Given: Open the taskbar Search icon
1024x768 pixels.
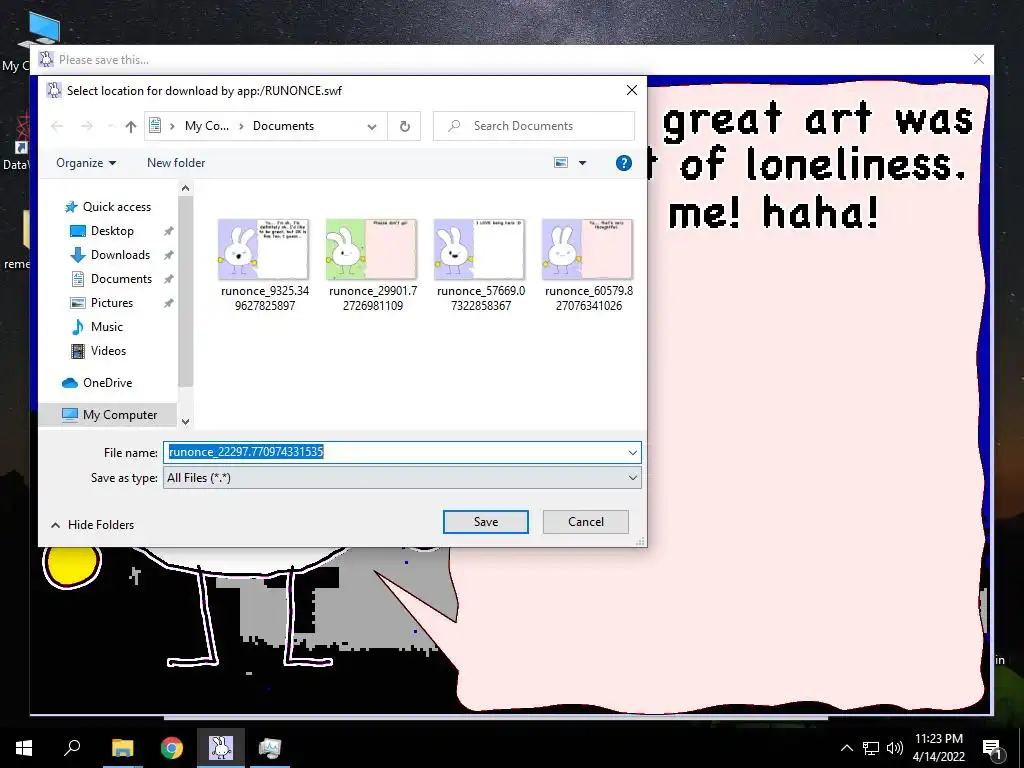Looking at the screenshot, I should (x=72, y=748).
